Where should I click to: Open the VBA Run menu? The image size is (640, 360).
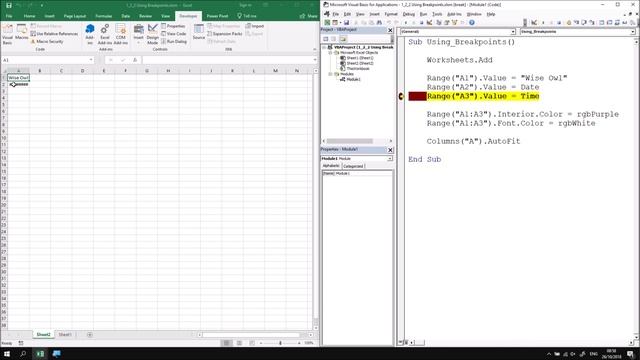coord(423,14)
